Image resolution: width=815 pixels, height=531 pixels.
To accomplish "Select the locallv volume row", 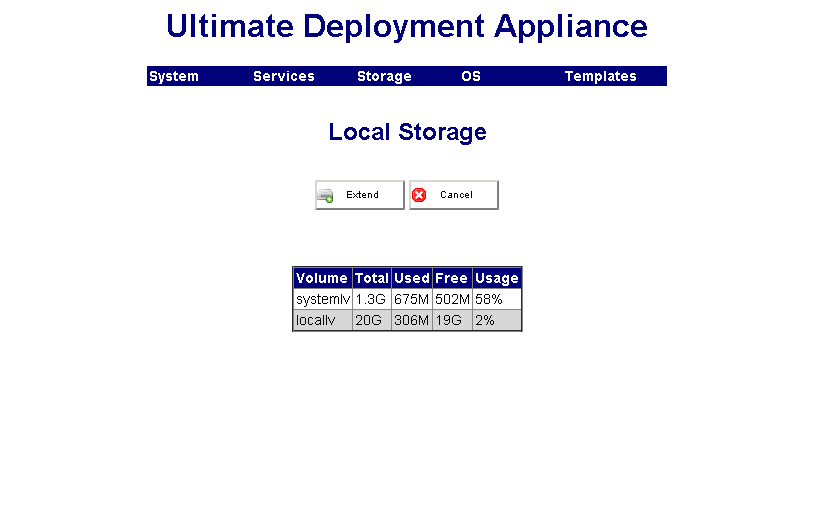I will tap(408, 320).
